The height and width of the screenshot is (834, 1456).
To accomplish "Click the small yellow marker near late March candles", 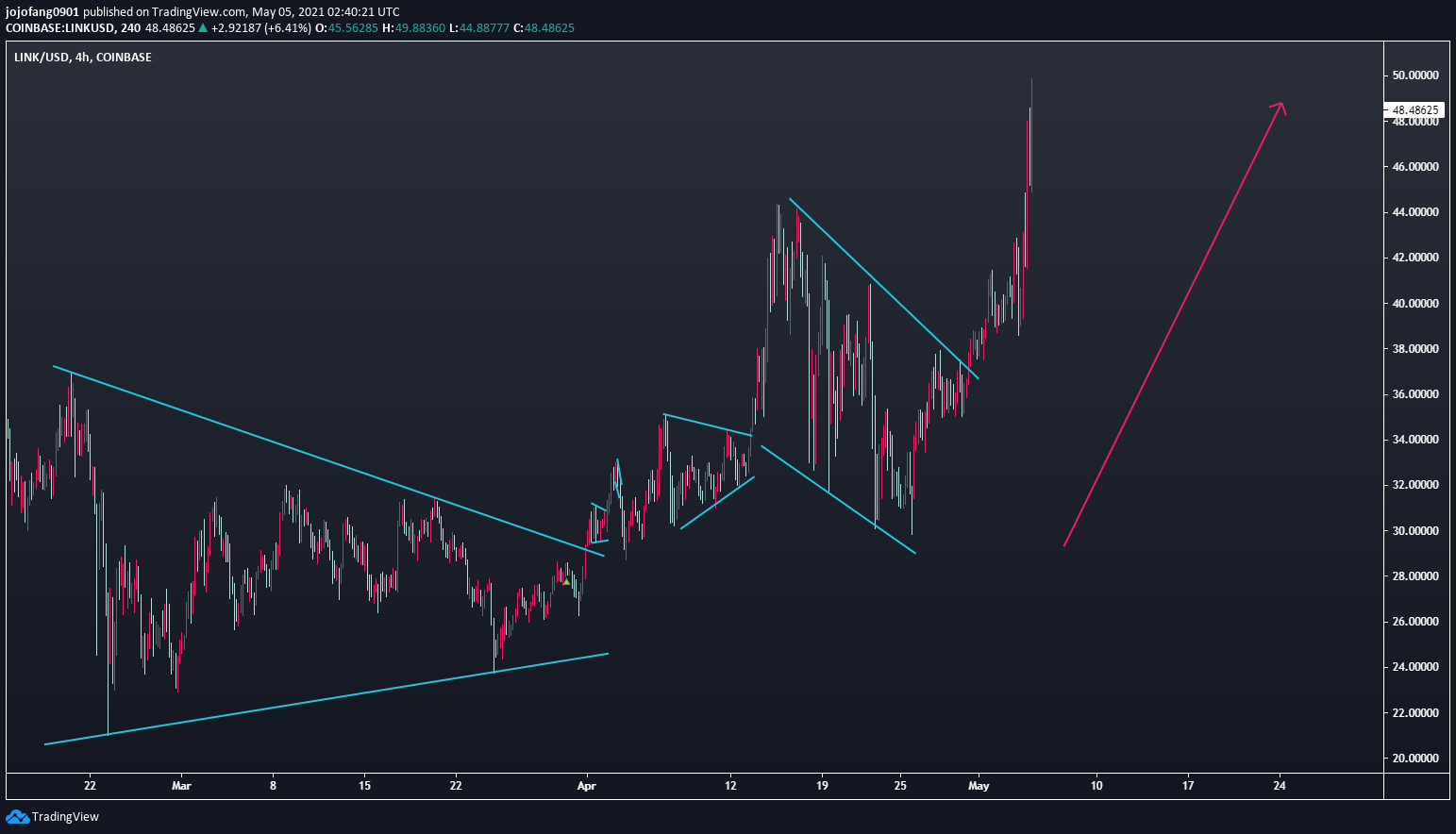I will [x=565, y=582].
